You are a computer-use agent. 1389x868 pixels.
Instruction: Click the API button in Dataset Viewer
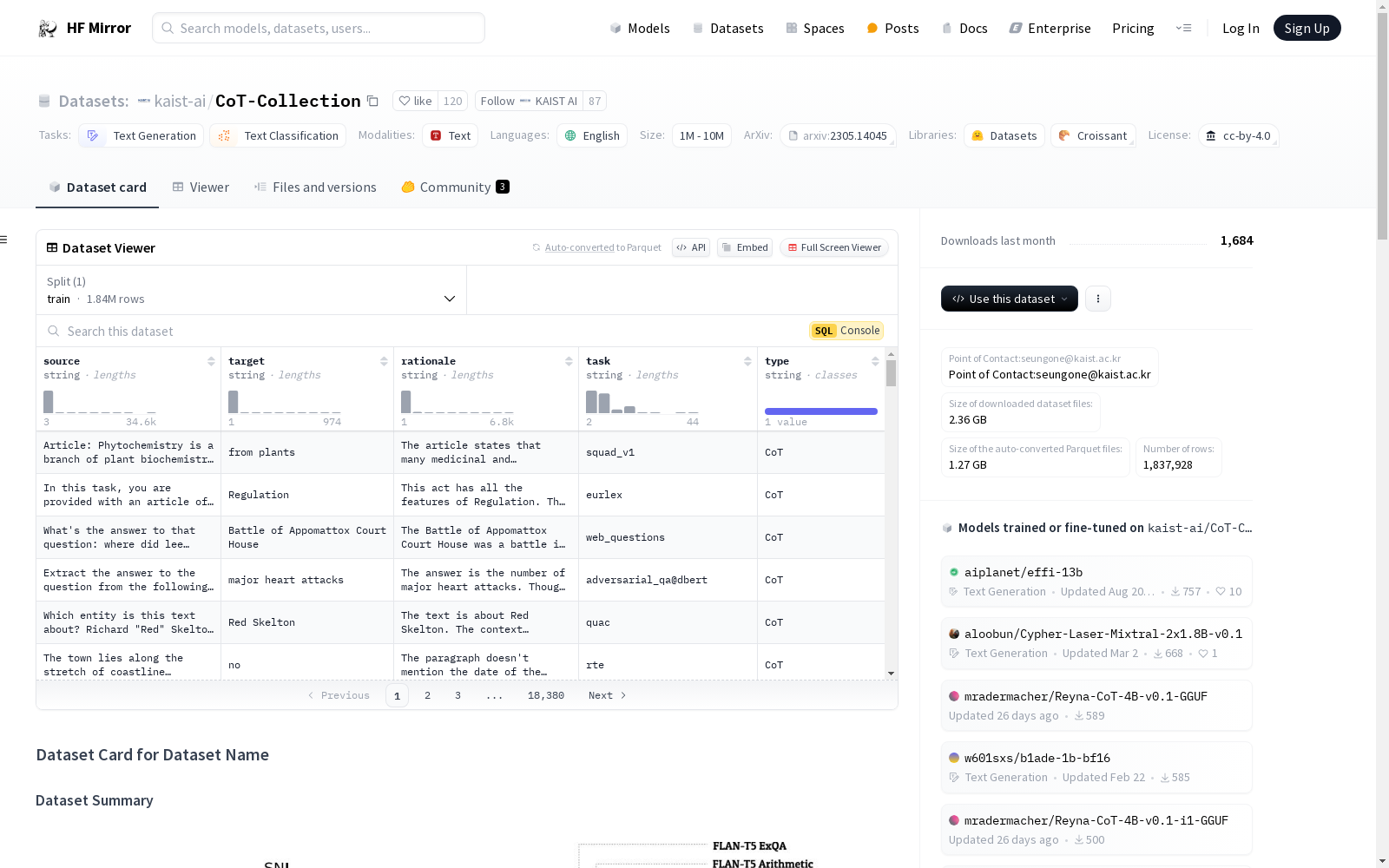point(691,247)
